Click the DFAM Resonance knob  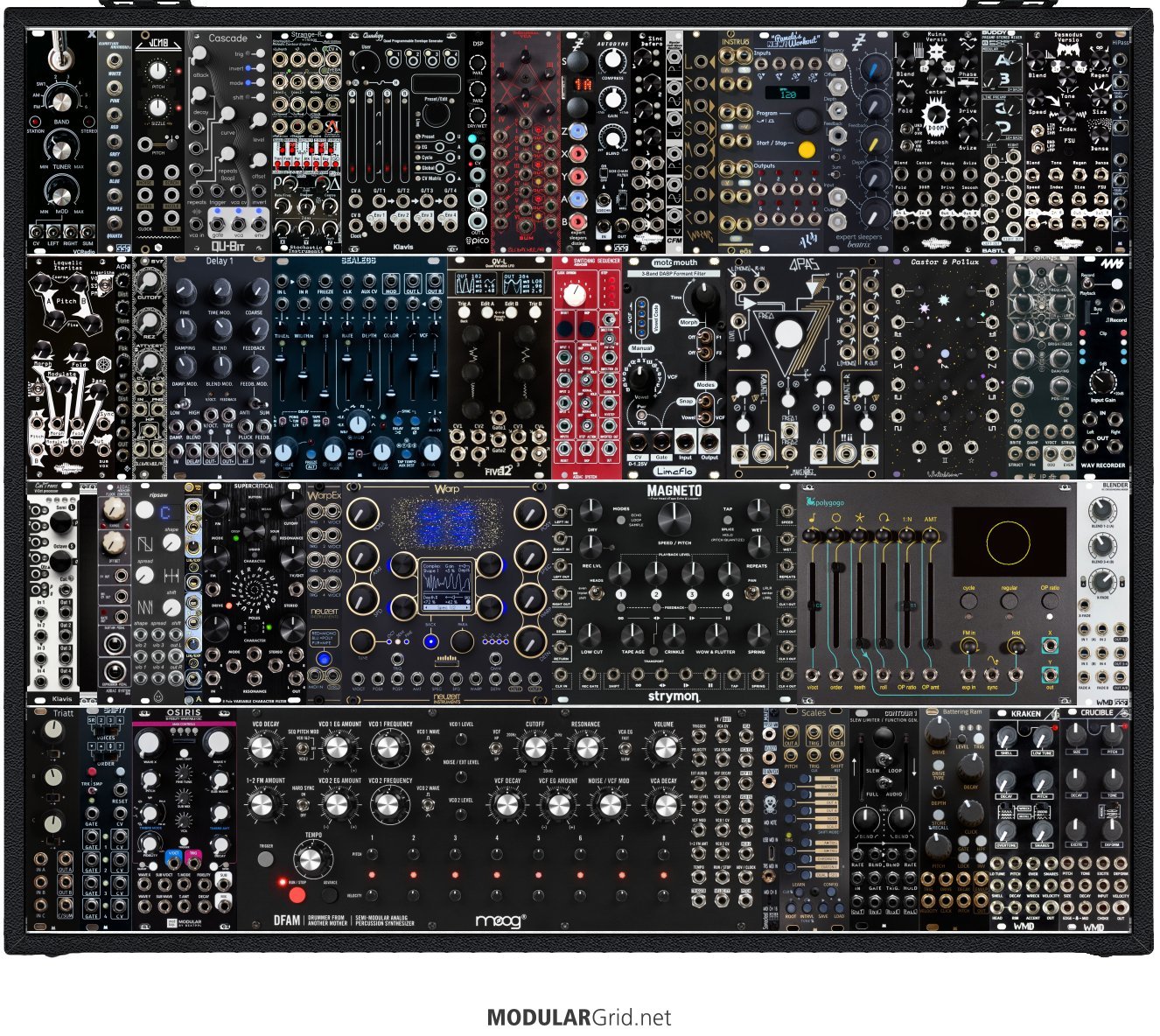[585, 748]
